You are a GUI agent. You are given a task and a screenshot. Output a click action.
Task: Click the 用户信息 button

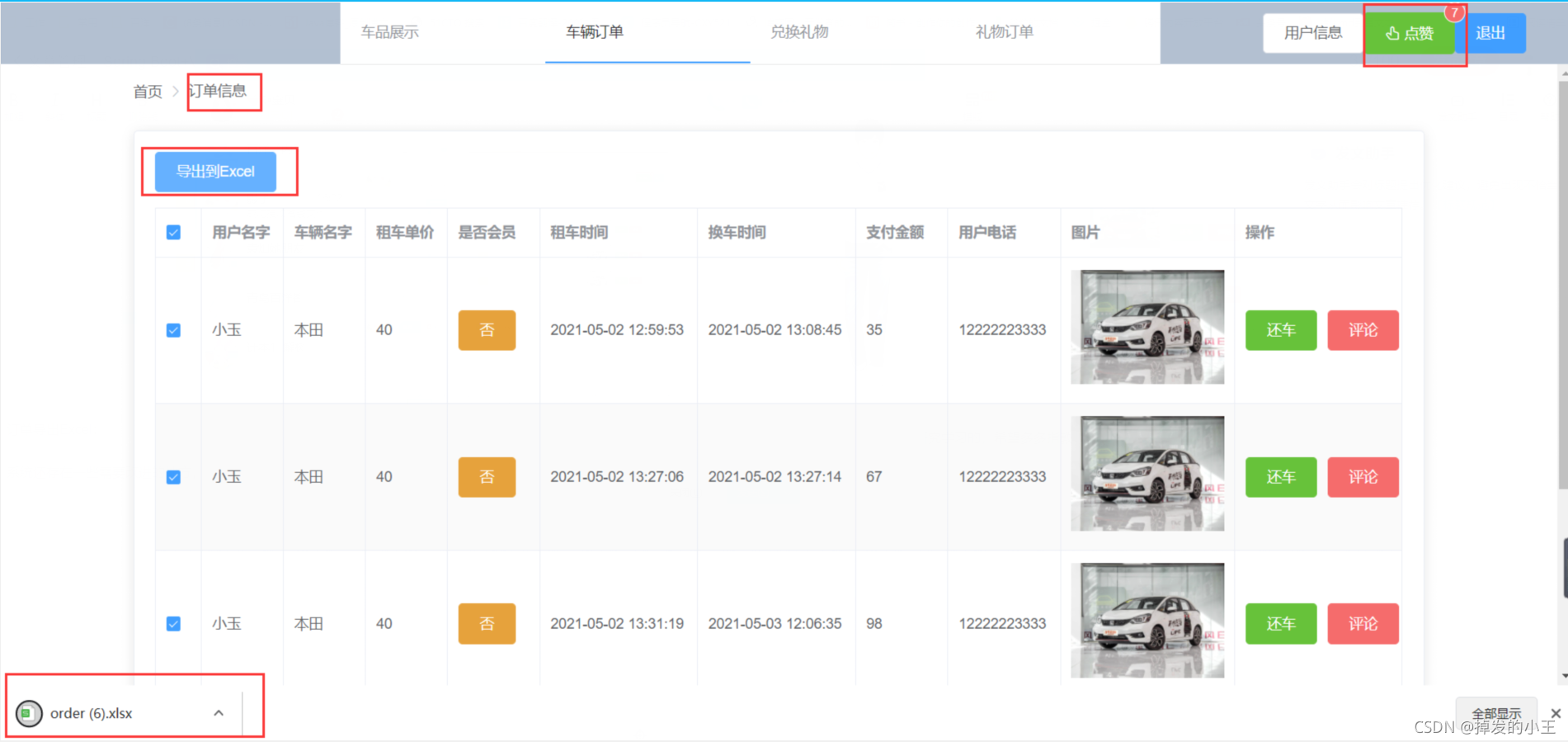pos(1313,33)
